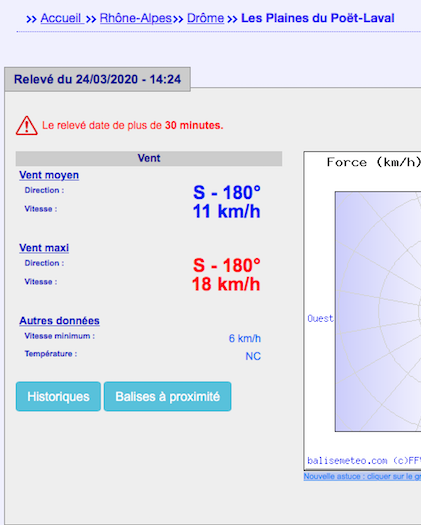
Task: Click the 11 km/h average speed value
Action: [226, 211]
